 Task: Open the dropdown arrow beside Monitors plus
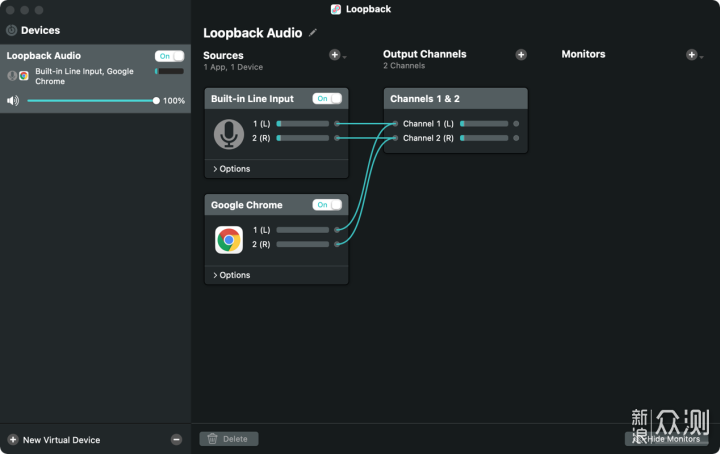coord(702,57)
